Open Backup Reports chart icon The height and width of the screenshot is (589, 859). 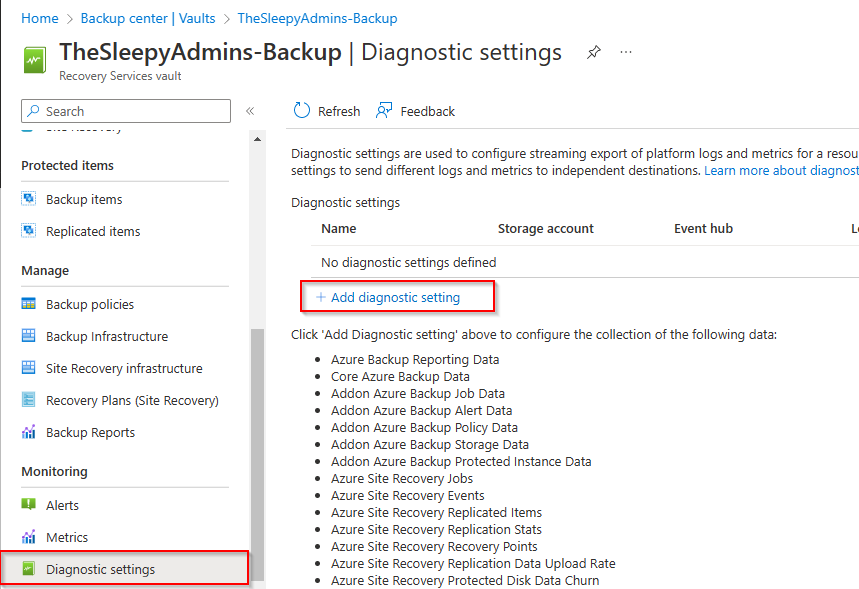[x=30, y=432]
